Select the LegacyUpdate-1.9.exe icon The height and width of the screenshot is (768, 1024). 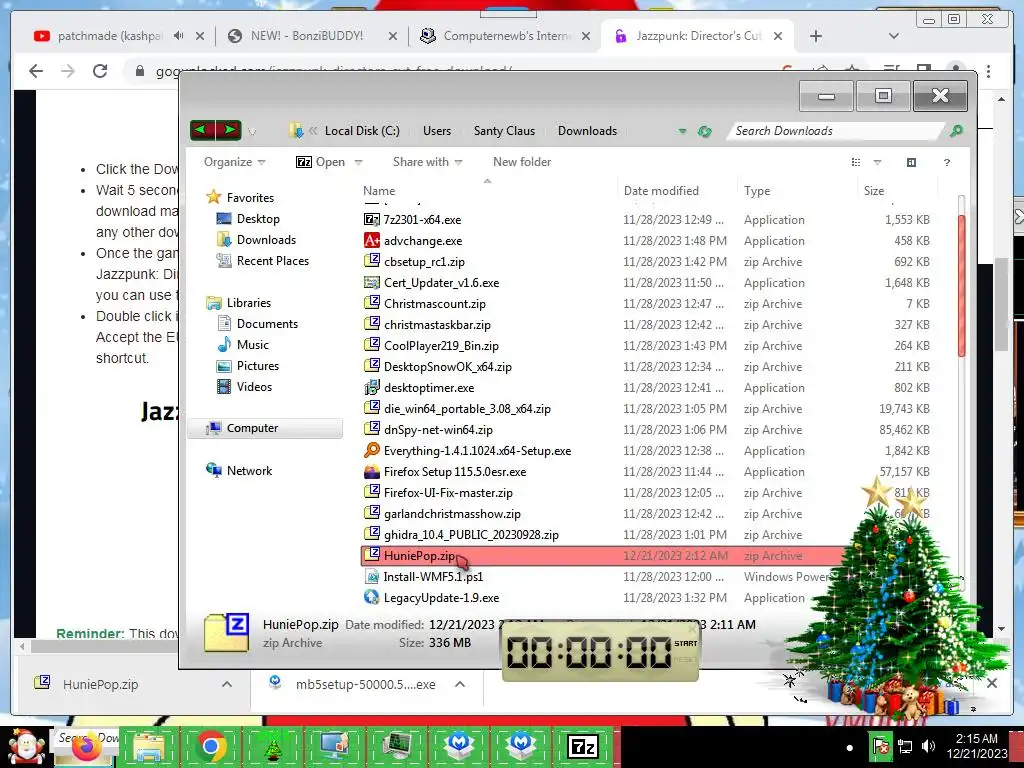point(372,598)
